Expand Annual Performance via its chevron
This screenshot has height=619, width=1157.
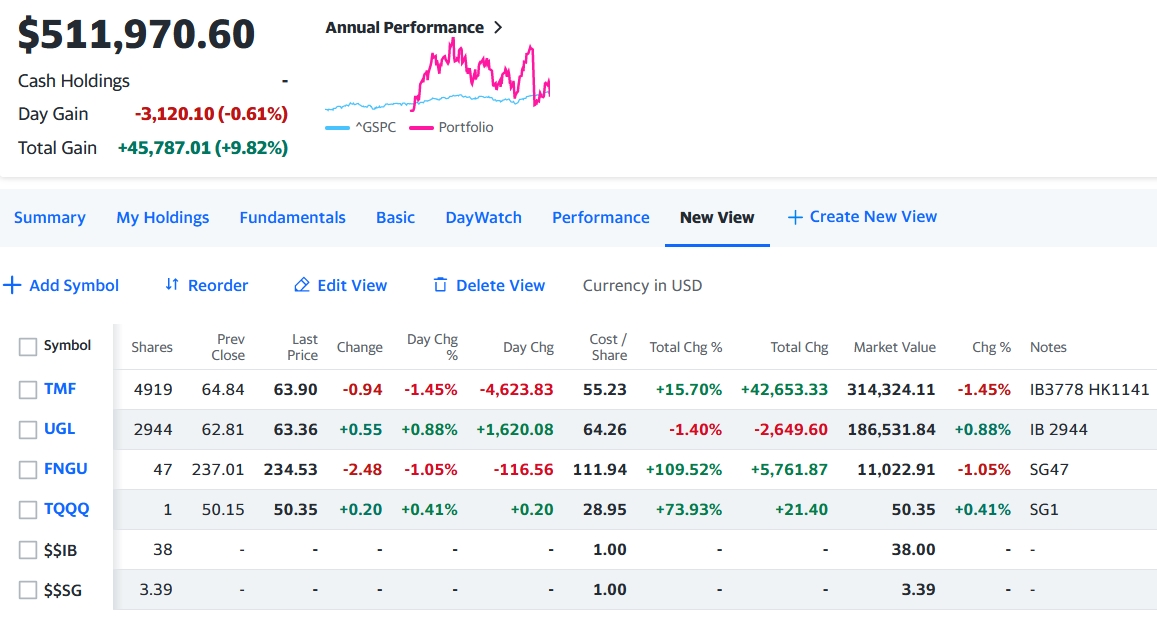click(498, 28)
